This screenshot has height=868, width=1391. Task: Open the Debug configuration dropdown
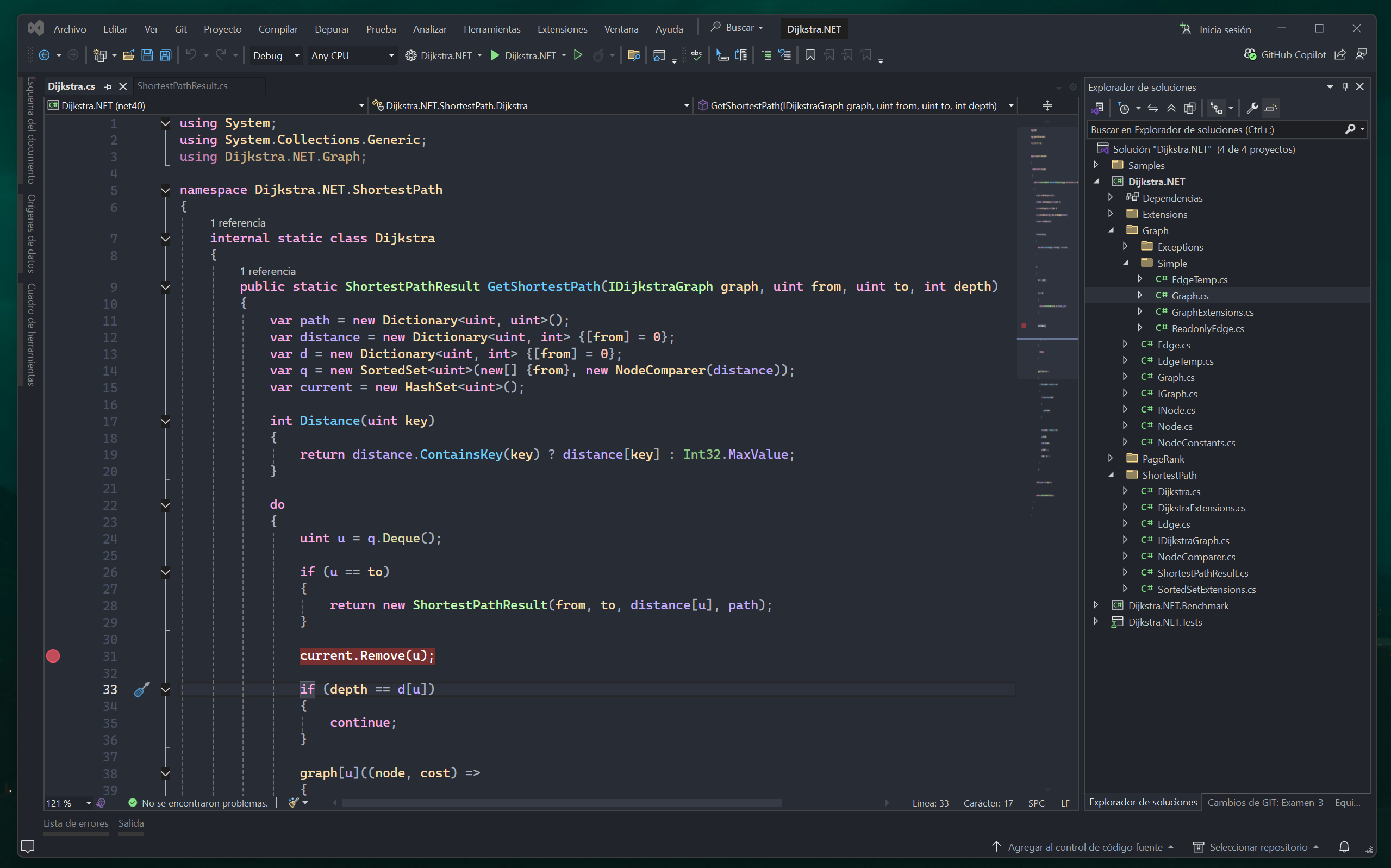[x=276, y=55]
